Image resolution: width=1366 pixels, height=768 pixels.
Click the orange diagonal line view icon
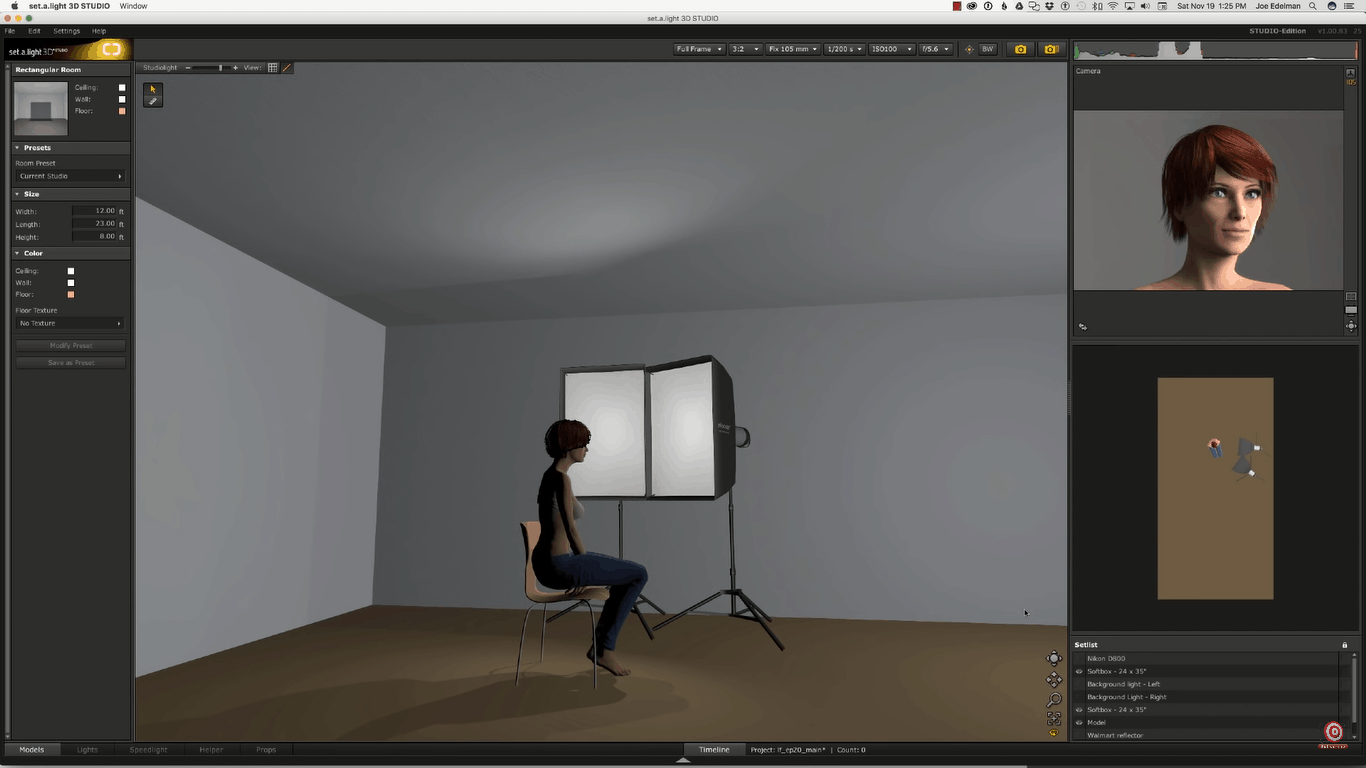(x=287, y=68)
